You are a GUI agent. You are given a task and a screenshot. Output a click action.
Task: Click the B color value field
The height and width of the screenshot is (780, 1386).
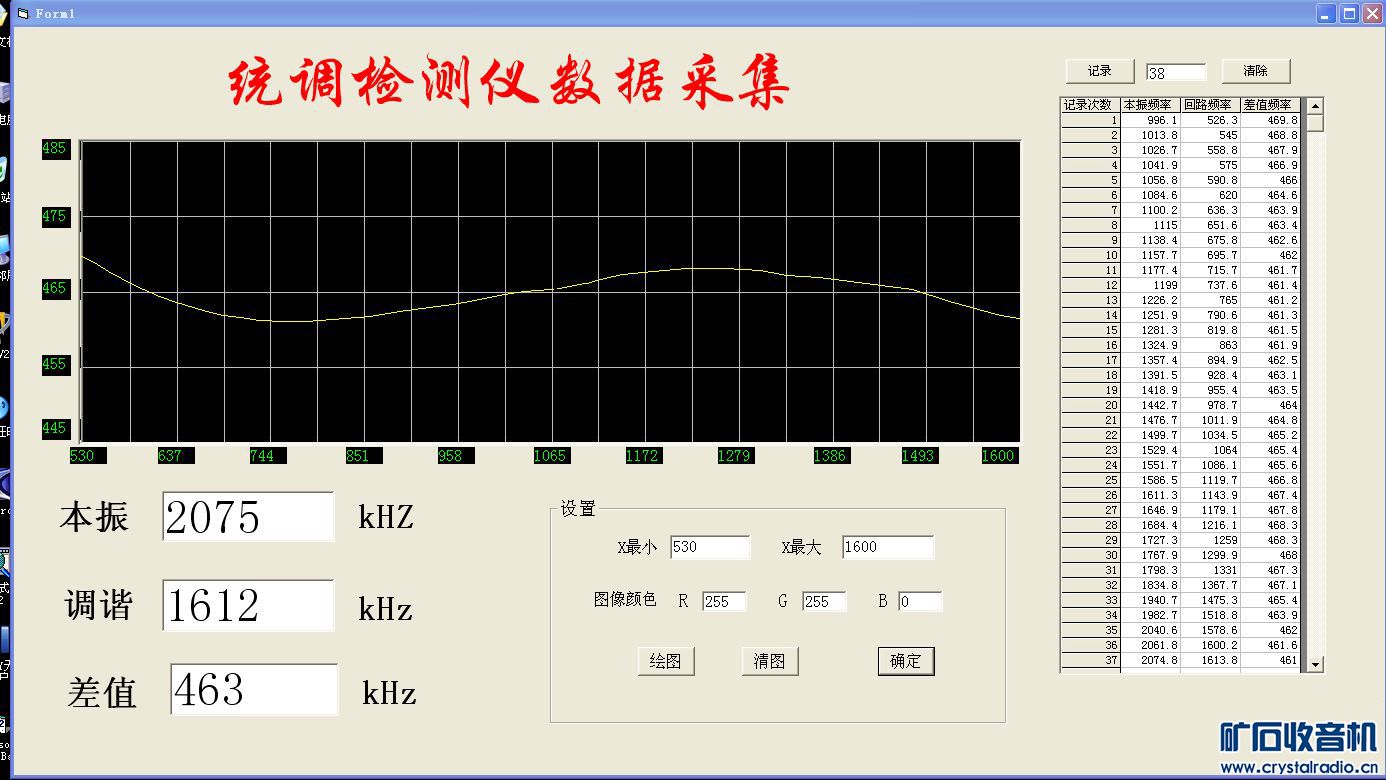pos(920,602)
